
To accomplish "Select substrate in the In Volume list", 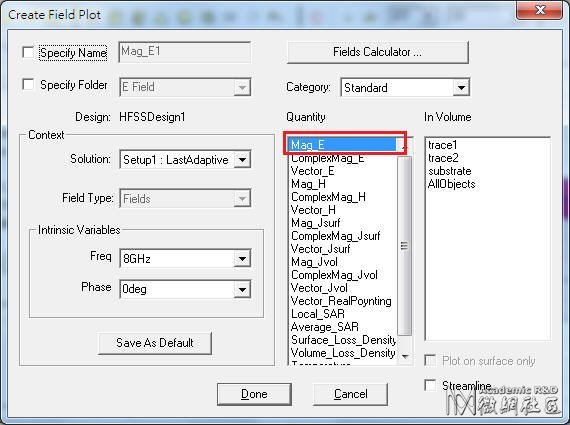I will 450,171.
